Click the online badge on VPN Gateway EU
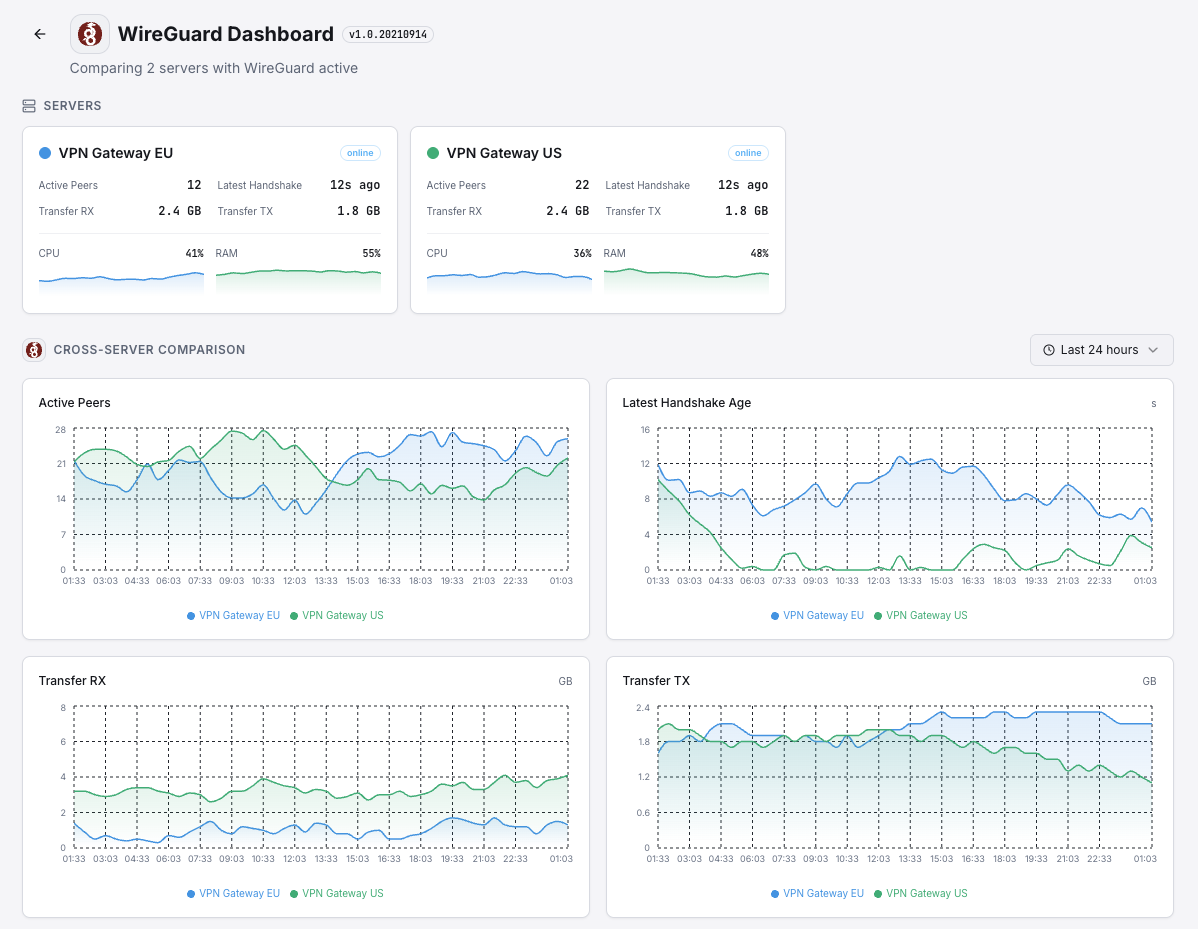The height and width of the screenshot is (929, 1198). (360, 153)
